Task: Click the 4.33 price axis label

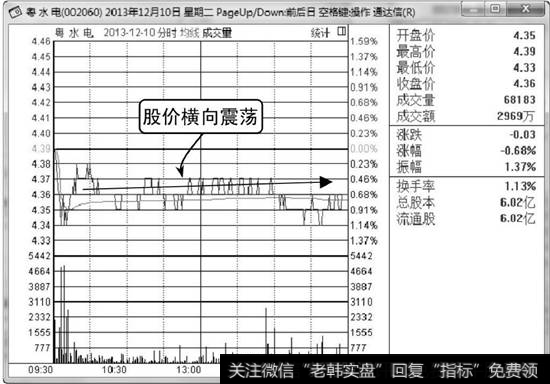Action: tap(41, 241)
